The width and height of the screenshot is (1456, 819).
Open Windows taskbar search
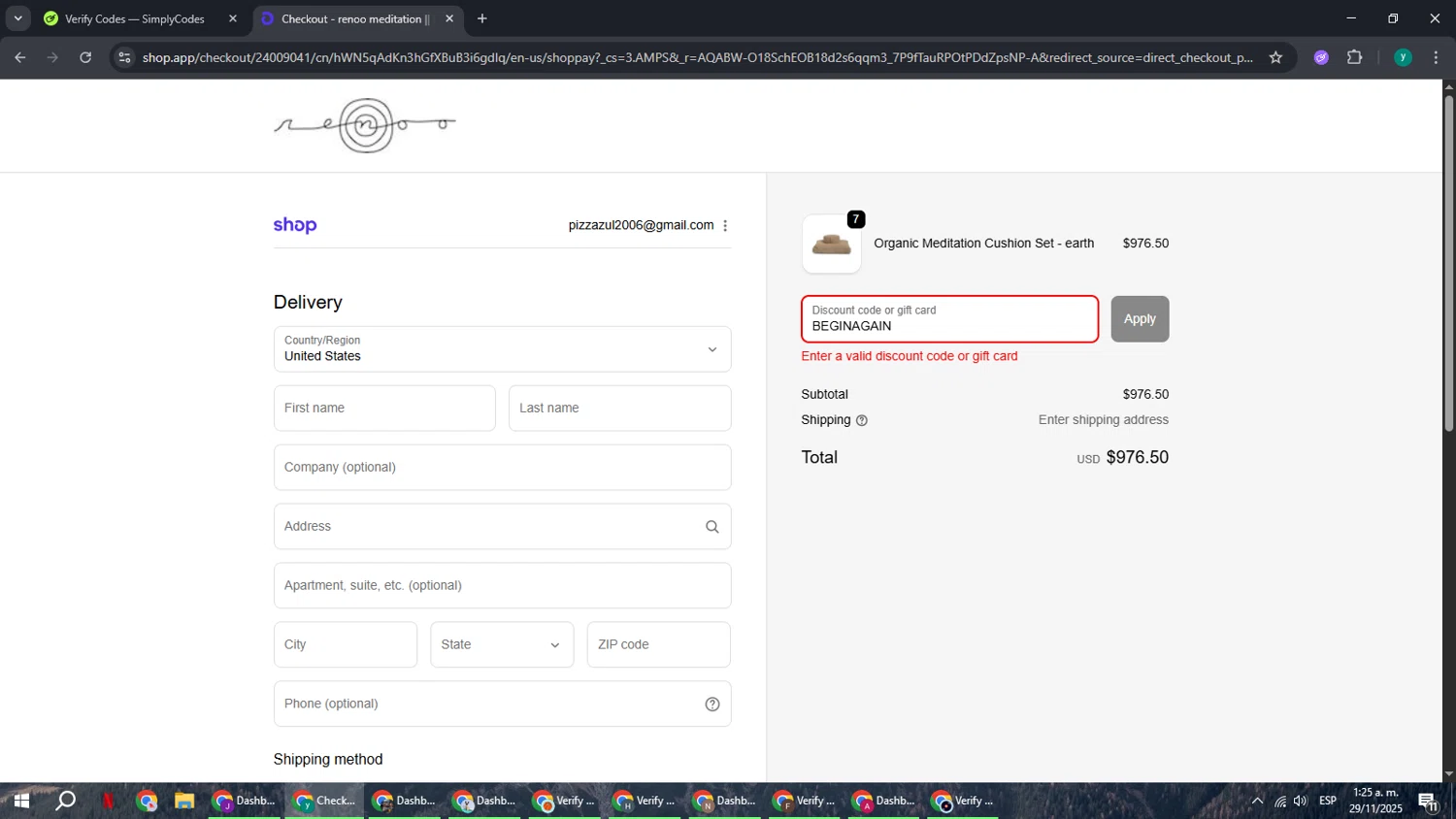pos(65,802)
